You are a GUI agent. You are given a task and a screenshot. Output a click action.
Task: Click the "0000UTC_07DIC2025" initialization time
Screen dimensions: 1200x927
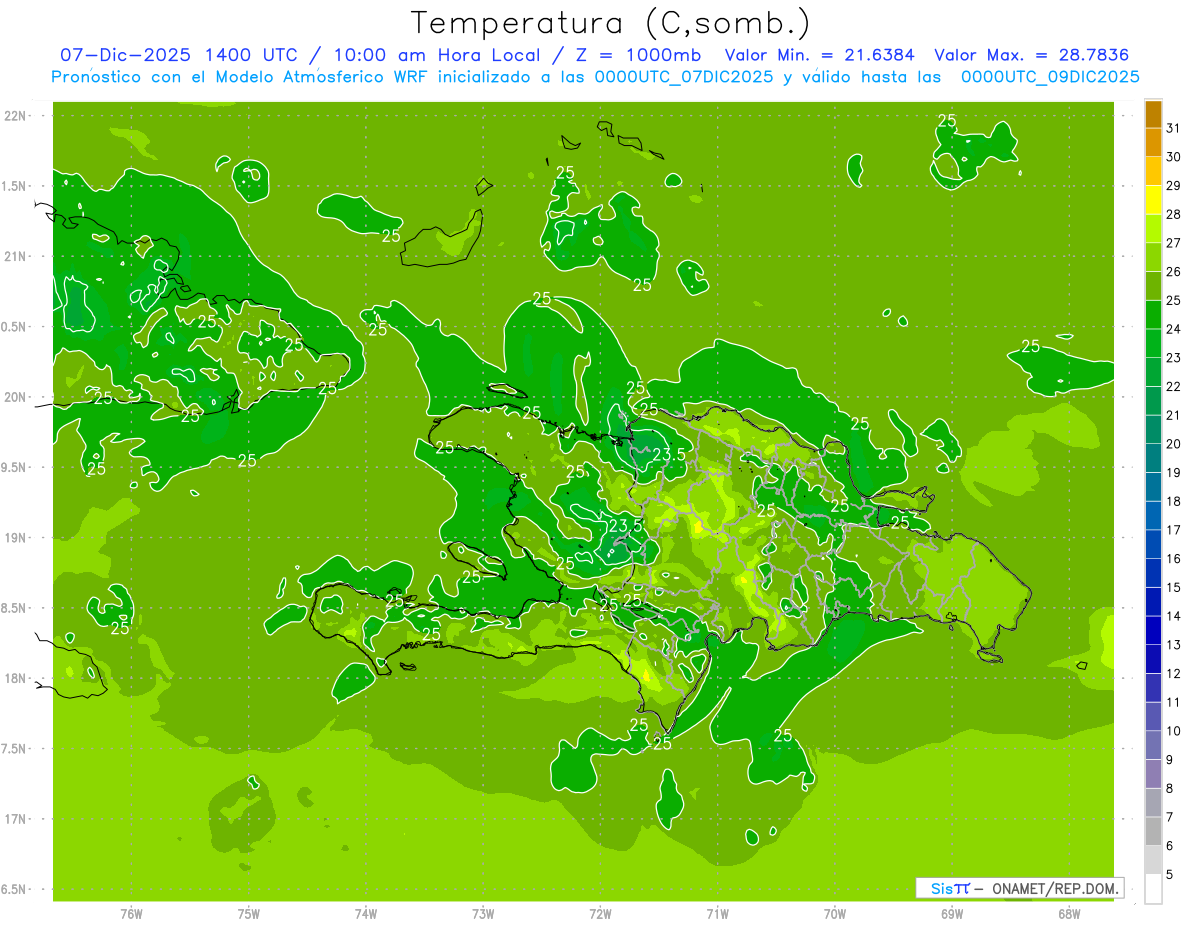684,77
